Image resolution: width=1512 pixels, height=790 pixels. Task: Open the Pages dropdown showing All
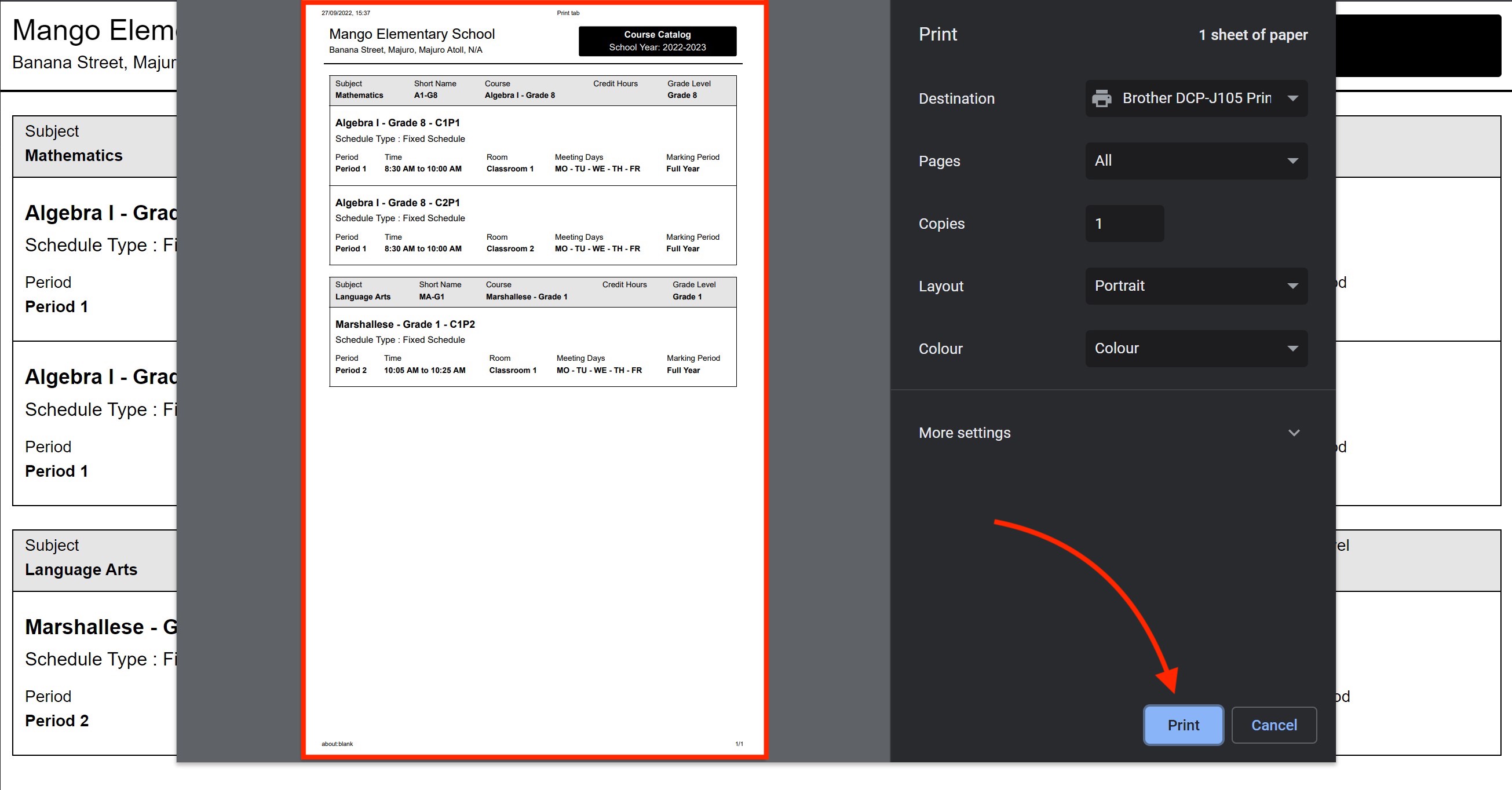pos(1196,161)
